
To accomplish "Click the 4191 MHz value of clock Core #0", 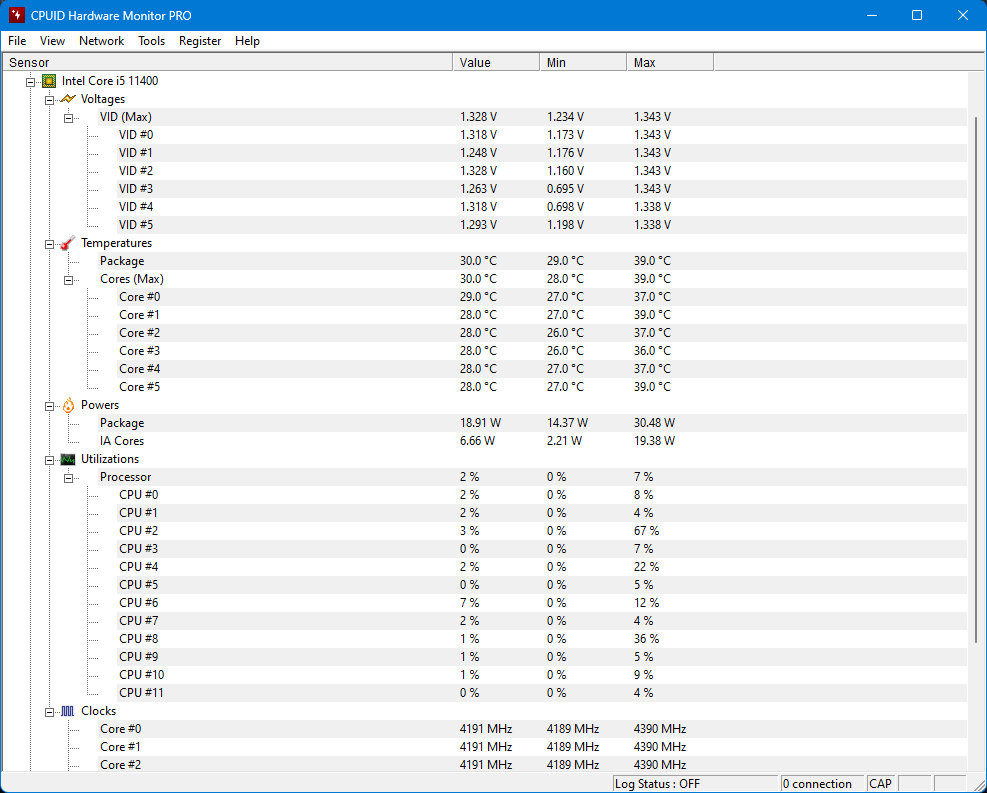I will pyautogui.click(x=486, y=729).
